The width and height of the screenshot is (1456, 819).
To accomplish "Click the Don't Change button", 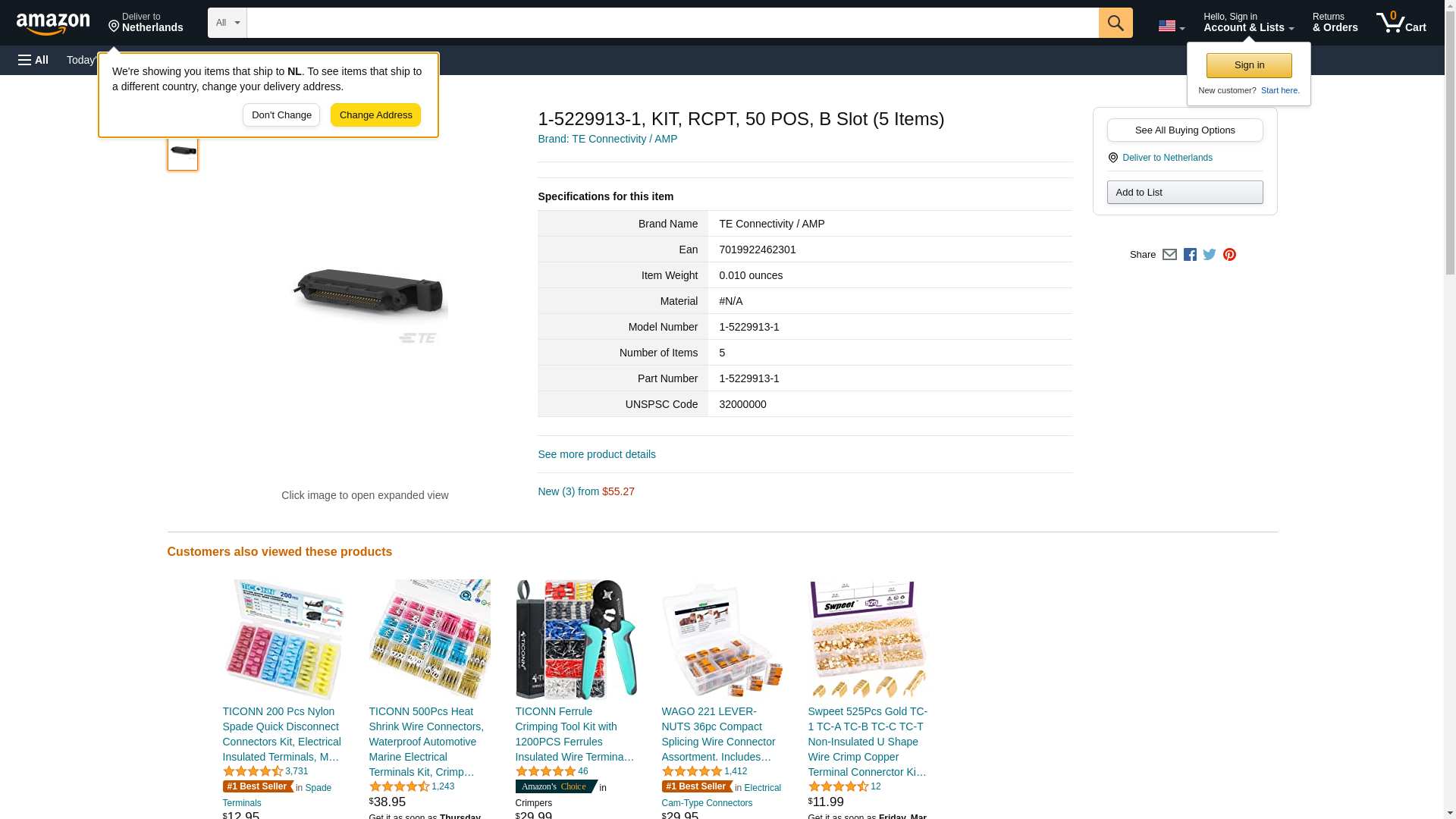I will (281, 115).
